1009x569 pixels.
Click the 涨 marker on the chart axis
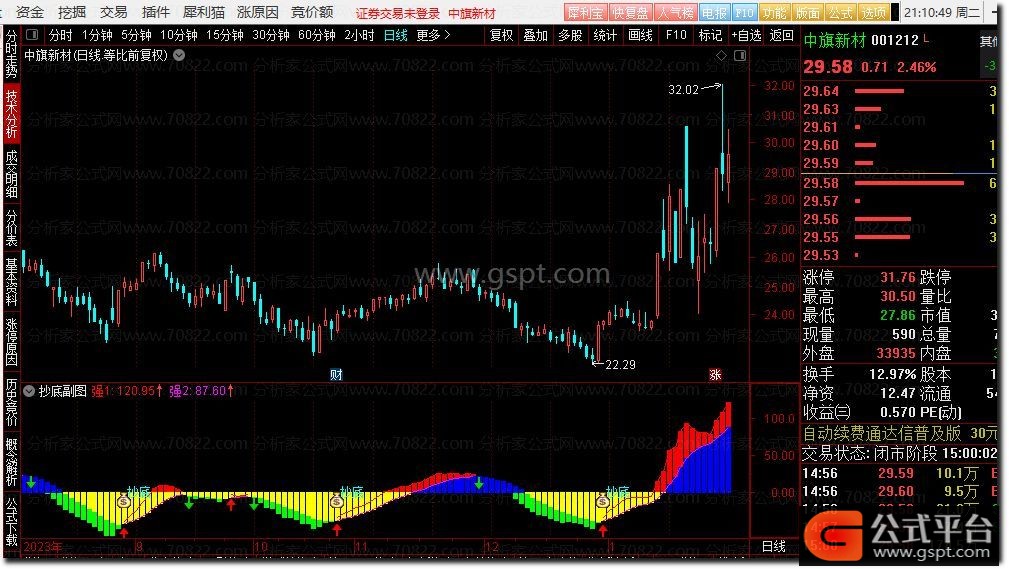(716, 375)
